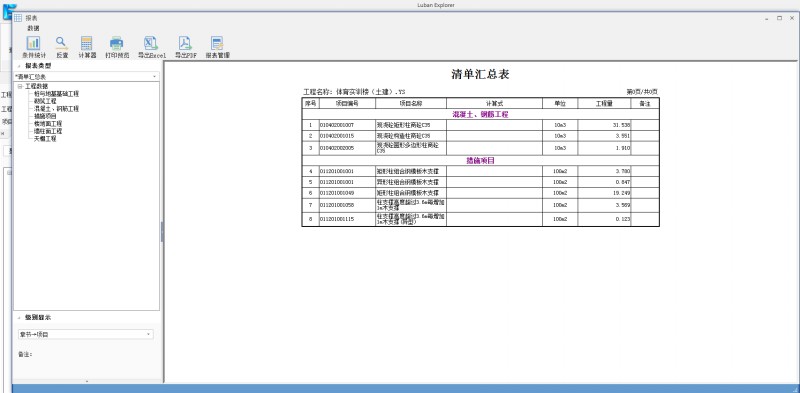Export the report via 导出PDF

[185, 47]
